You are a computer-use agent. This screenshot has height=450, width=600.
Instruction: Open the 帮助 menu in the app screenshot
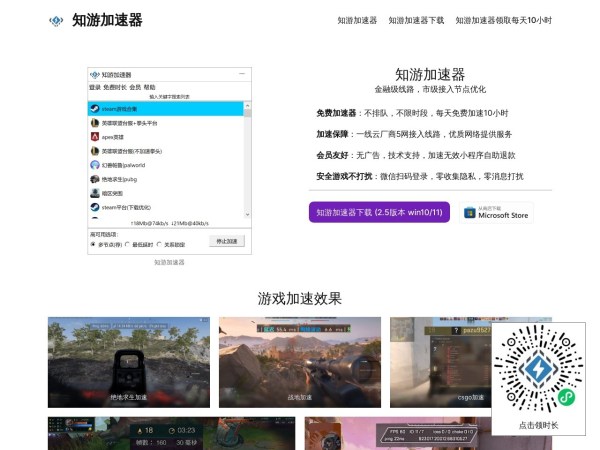[x=150, y=87]
